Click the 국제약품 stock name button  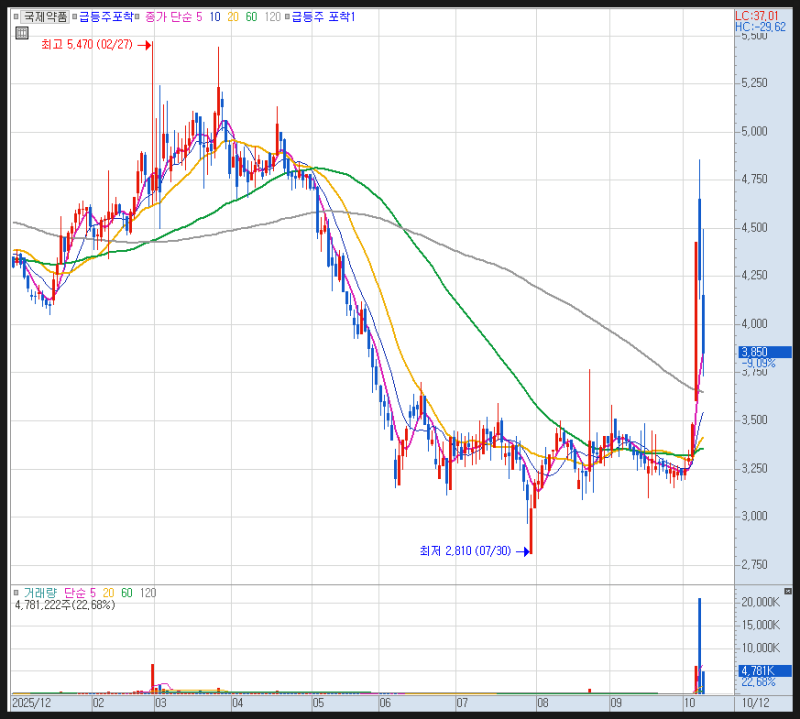45,17
